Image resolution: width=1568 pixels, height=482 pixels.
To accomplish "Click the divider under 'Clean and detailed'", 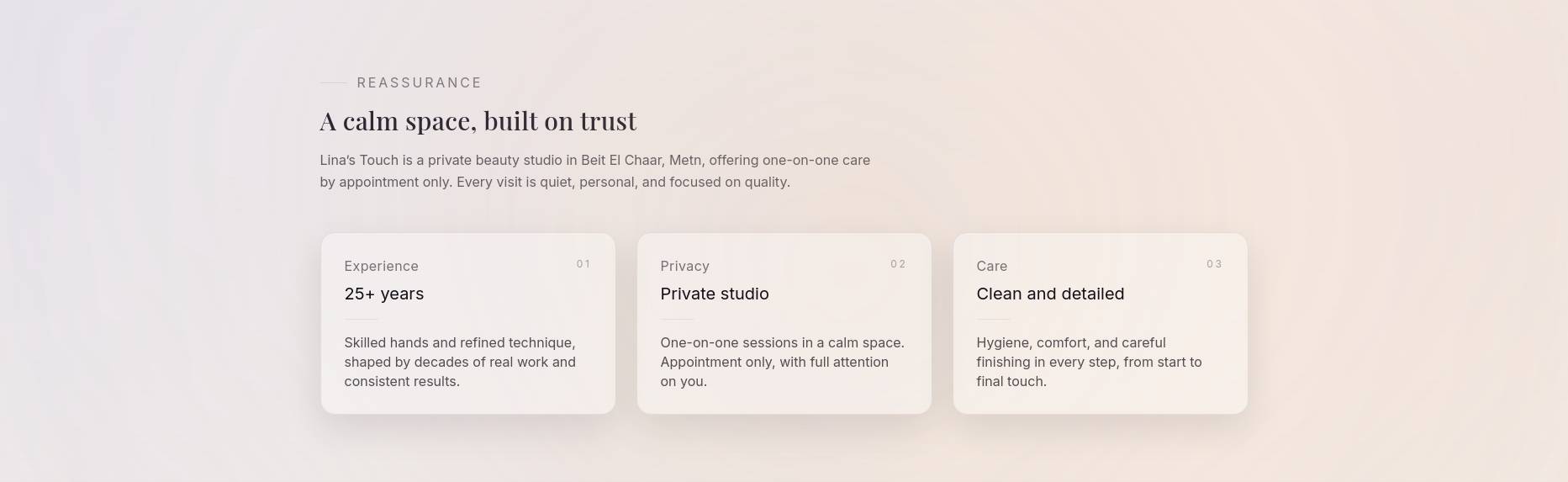I will [x=993, y=319].
